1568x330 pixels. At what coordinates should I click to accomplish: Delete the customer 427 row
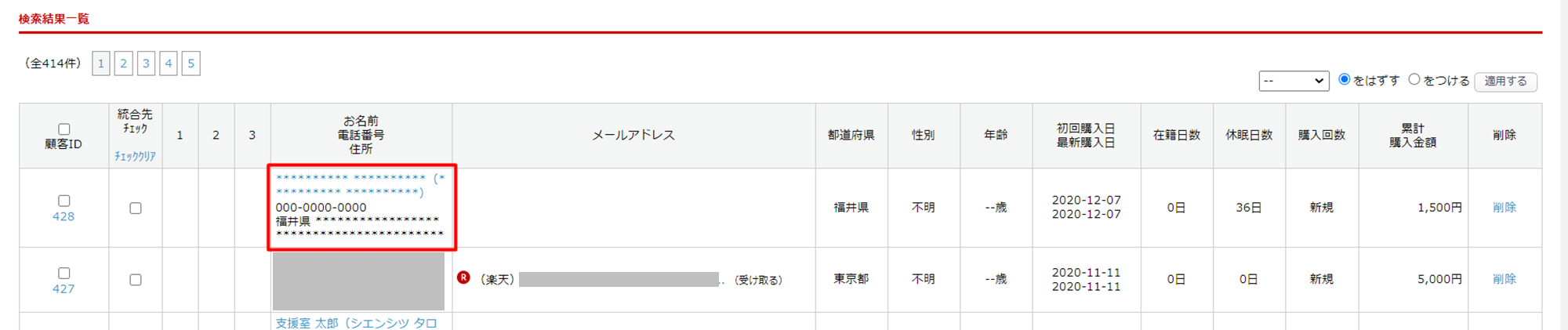pos(1504,279)
